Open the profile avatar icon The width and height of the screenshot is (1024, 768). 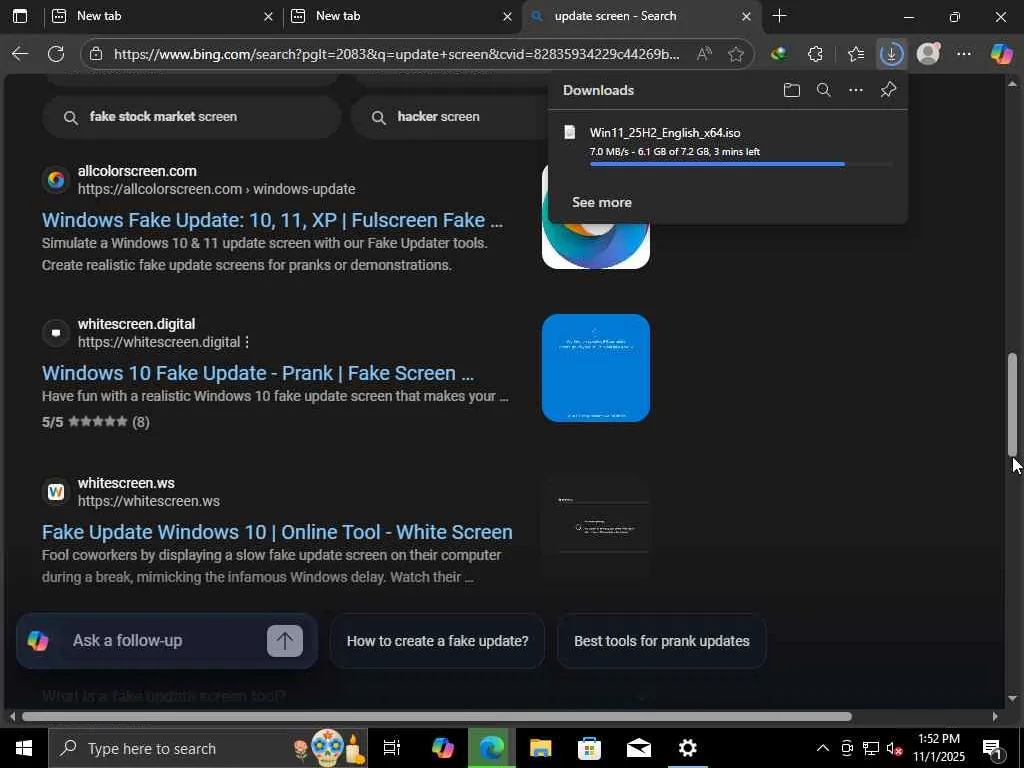928,54
